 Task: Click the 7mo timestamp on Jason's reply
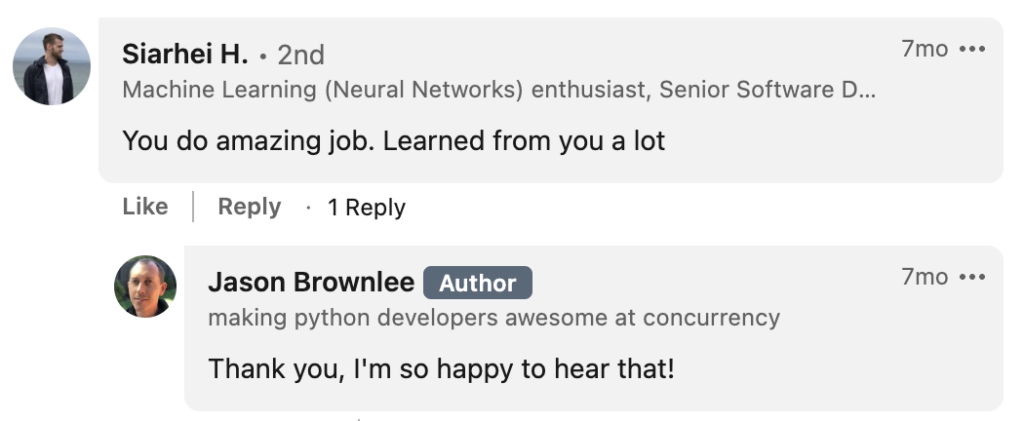click(924, 277)
